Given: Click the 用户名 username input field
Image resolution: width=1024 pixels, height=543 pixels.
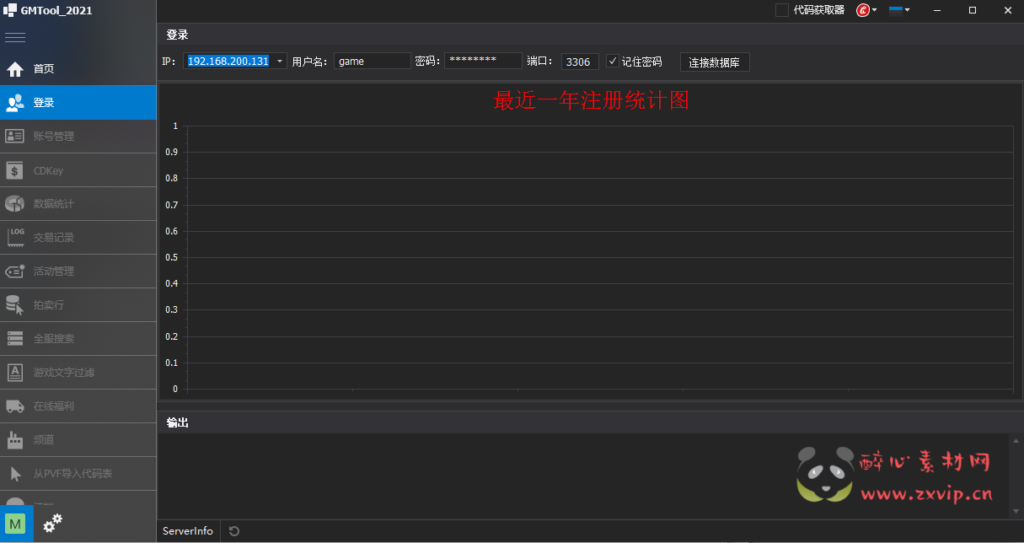Looking at the screenshot, I should coord(372,61).
